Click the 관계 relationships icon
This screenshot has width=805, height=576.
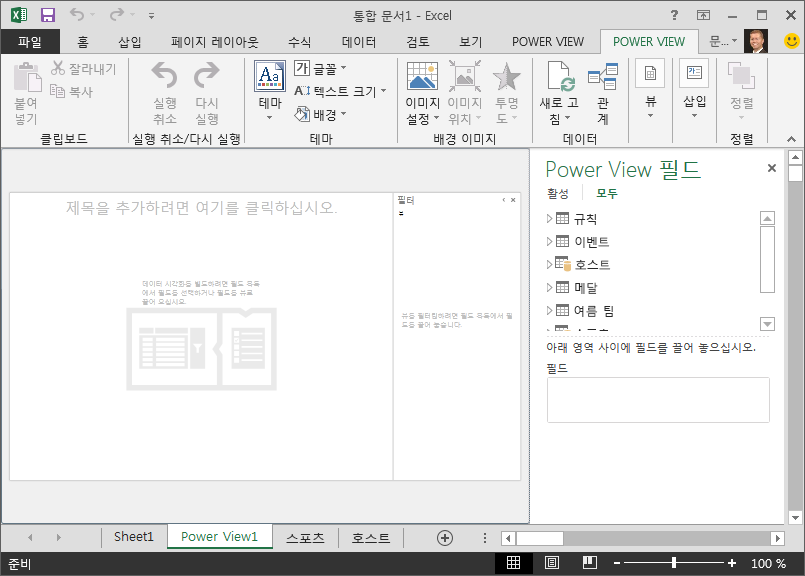(603, 76)
